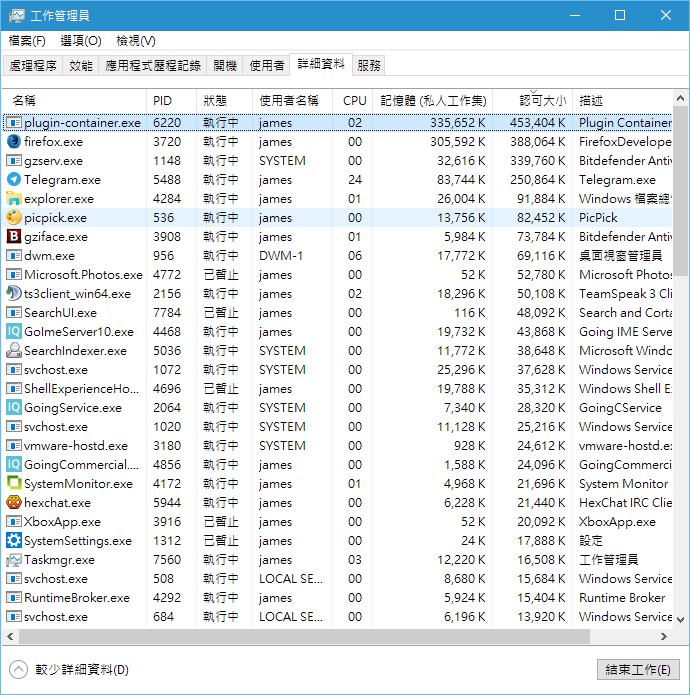Select the svchost.exe row with PID 1020

point(337,426)
